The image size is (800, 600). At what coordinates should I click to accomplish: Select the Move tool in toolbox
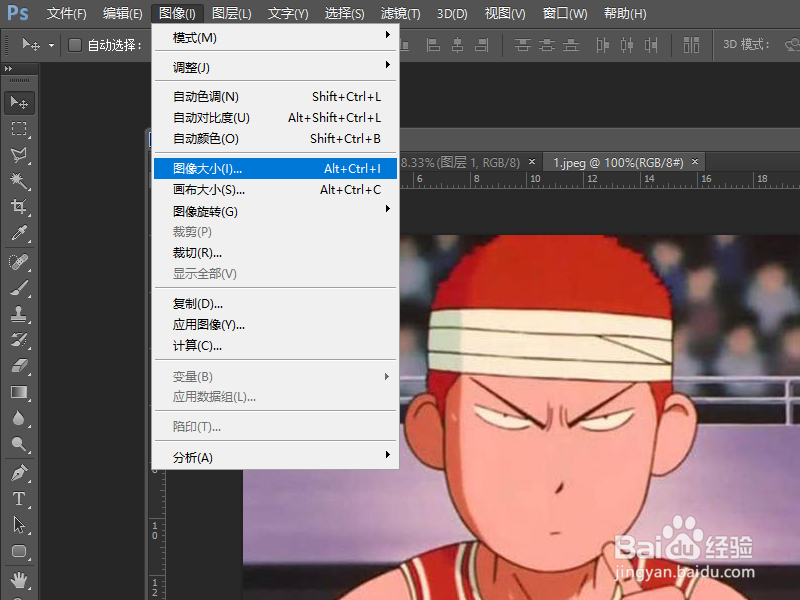pyautogui.click(x=19, y=103)
